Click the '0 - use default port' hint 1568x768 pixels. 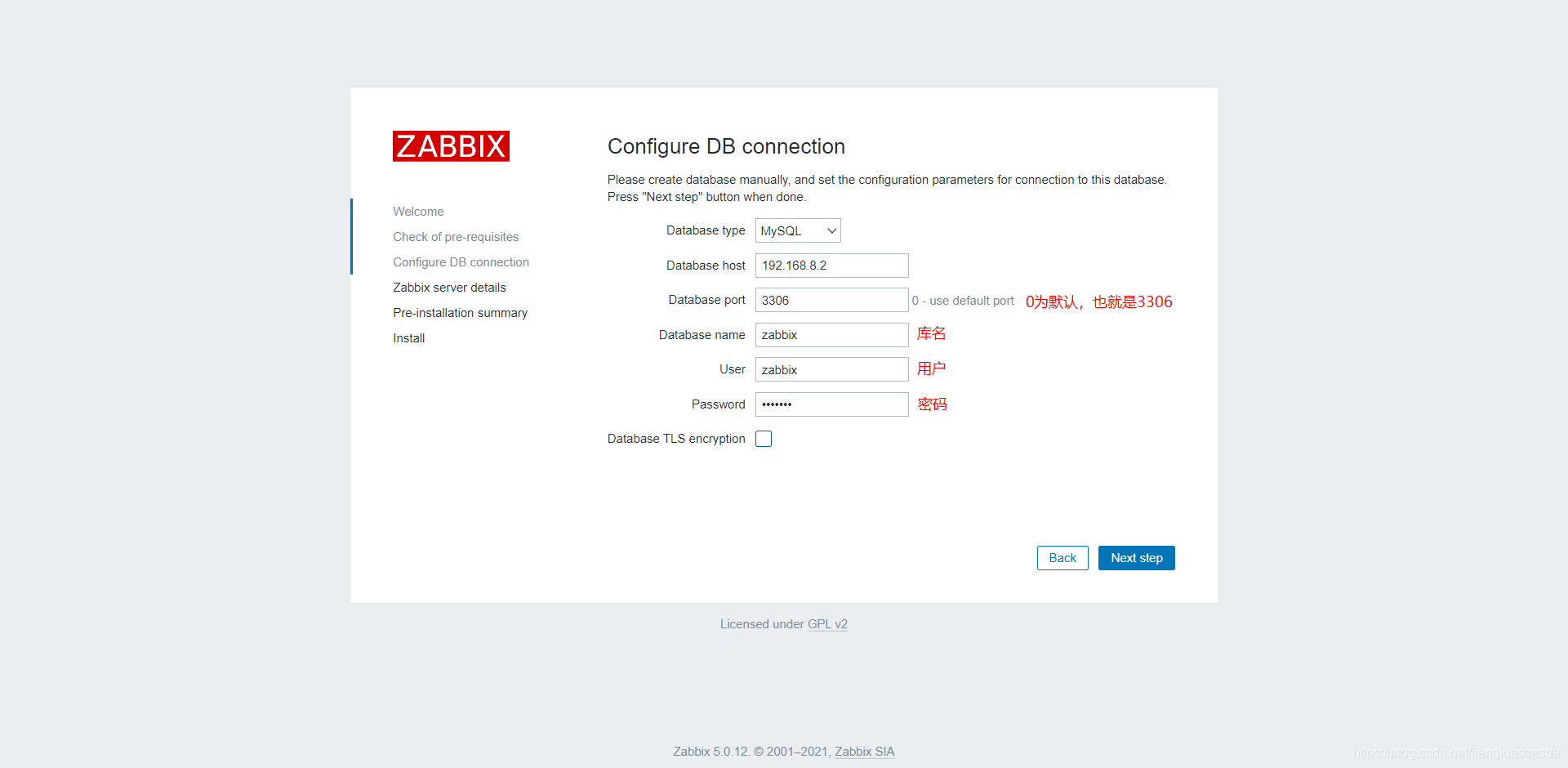(x=963, y=301)
